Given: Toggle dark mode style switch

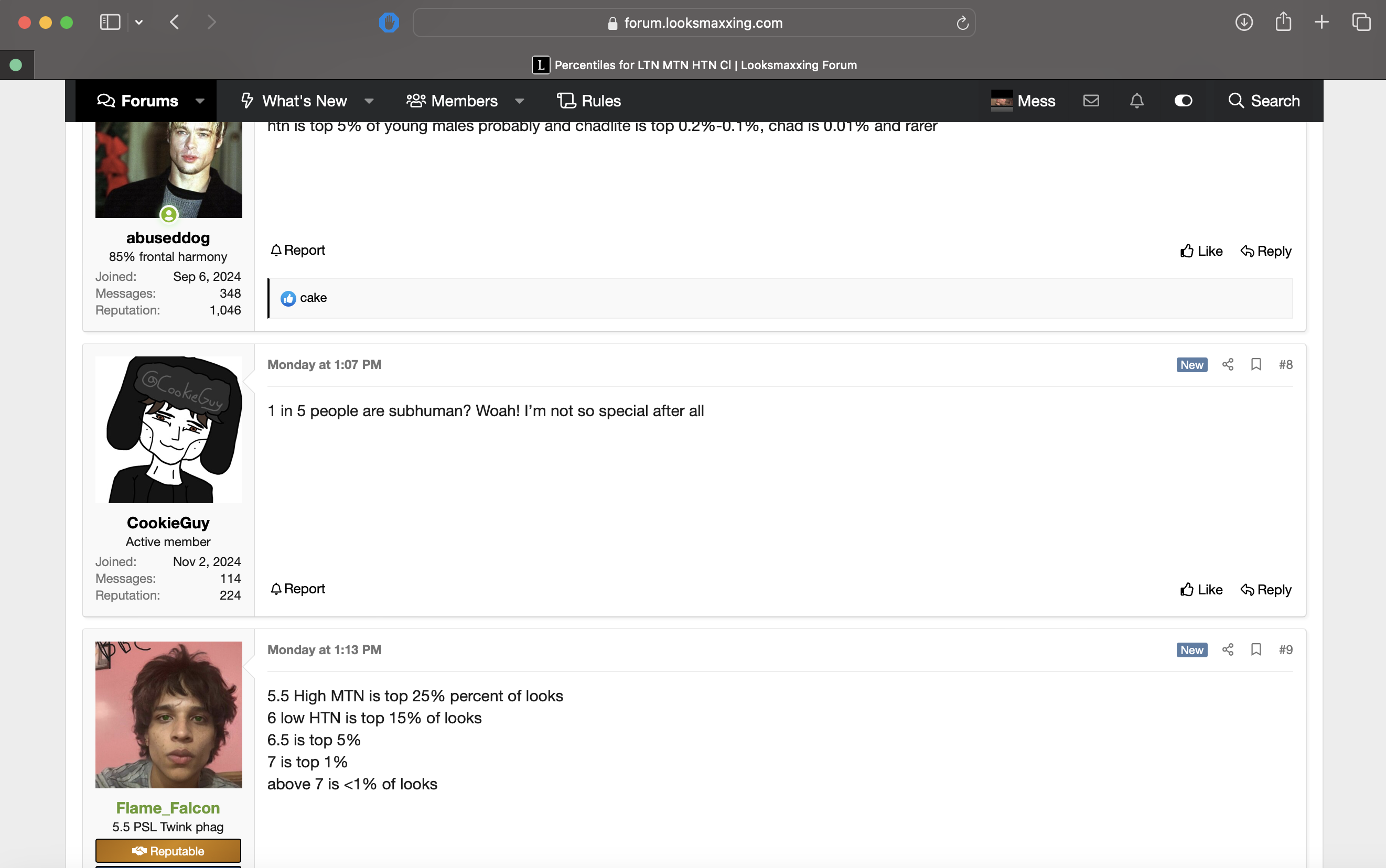Looking at the screenshot, I should [1183, 101].
